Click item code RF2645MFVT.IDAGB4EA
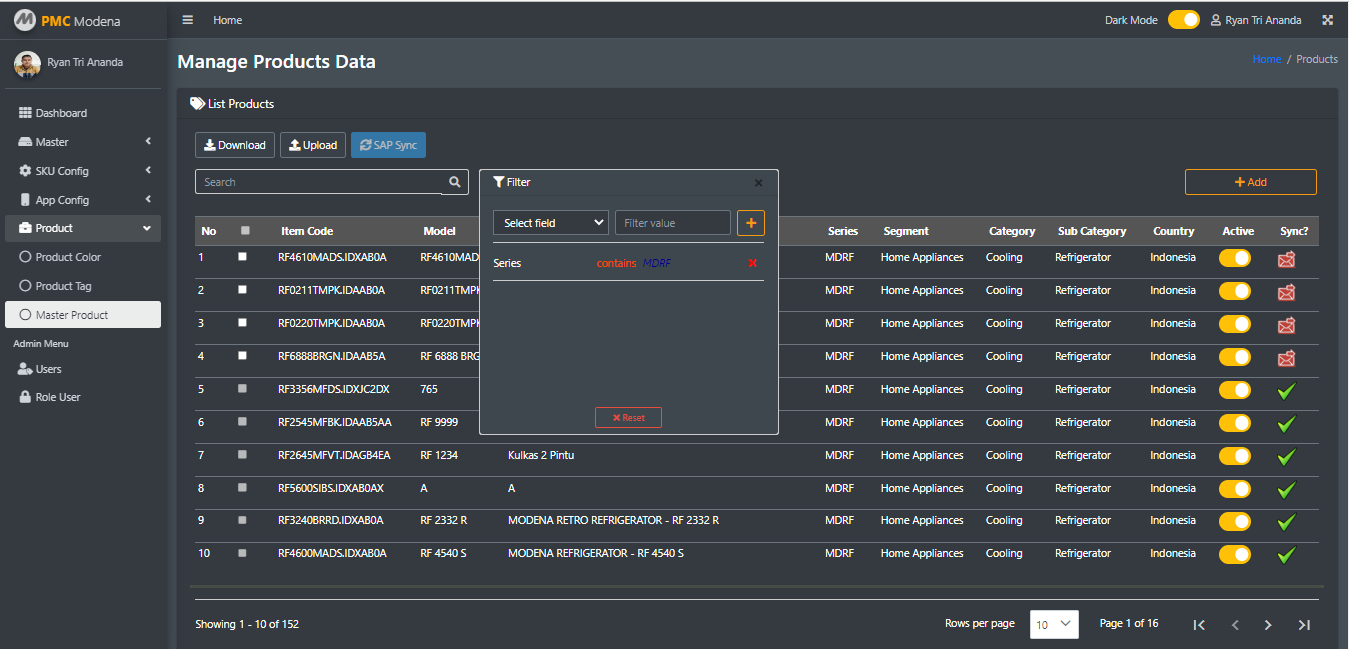This screenshot has height=649, width=1349. coord(334,455)
